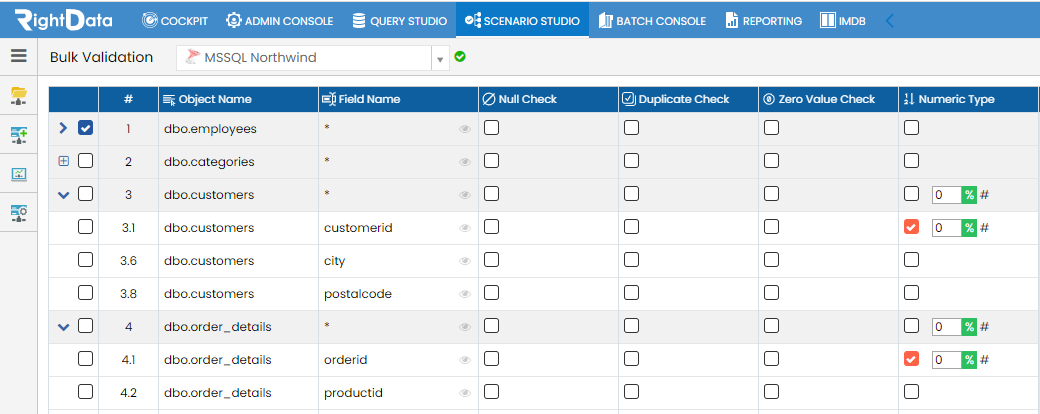Switch to the Query Studio tab
This screenshot has width=1040, height=414.
click(x=399, y=21)
